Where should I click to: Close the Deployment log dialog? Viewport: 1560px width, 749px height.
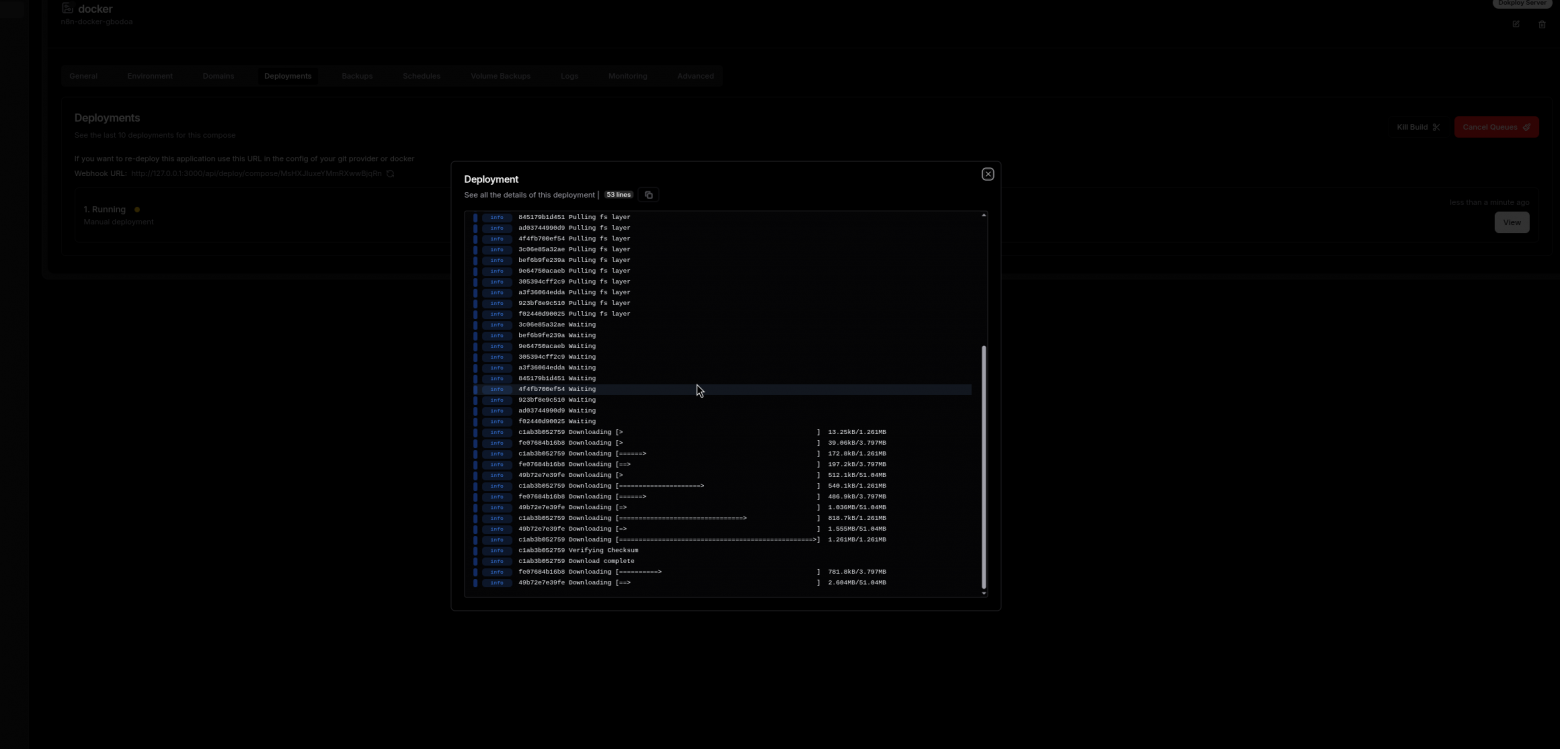(987, 174)
